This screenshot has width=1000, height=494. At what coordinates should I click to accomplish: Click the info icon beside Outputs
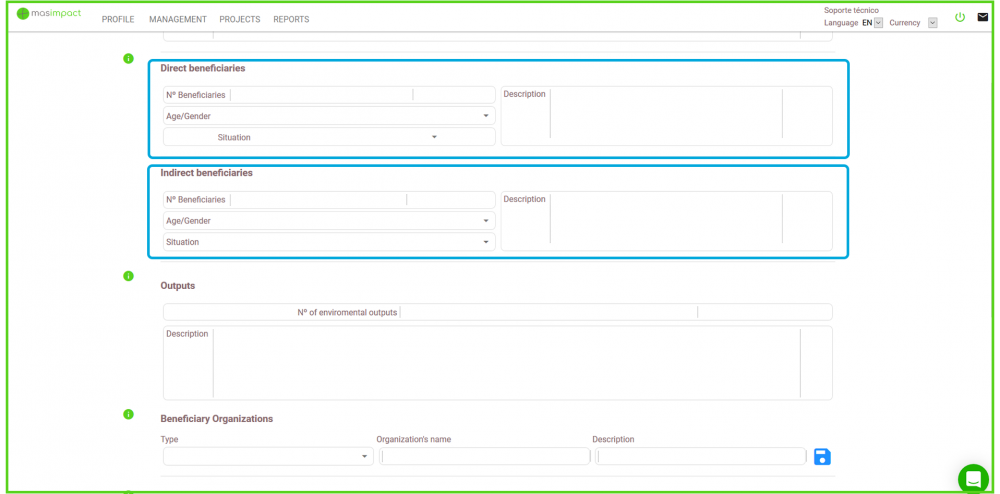[x=128, y=276]
